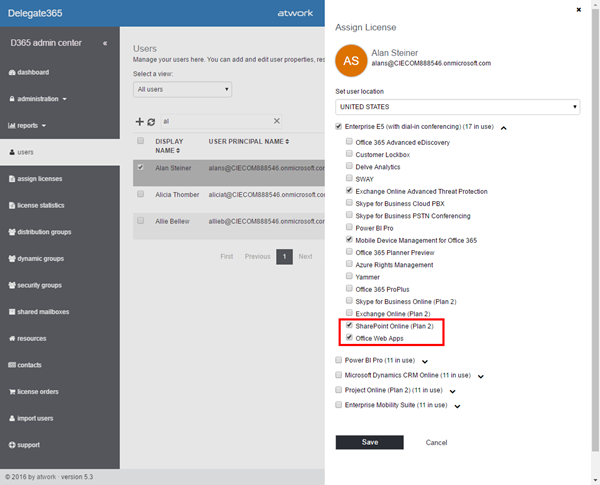Viewport: 600px width, 485px height.
Task: Sort by DISPLAY NAME column
Action: pyautogui.click(x=169, y=146)
